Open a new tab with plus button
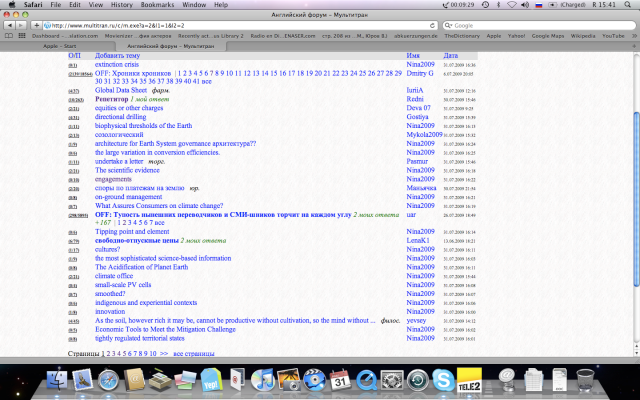 [x=634, y=46]
